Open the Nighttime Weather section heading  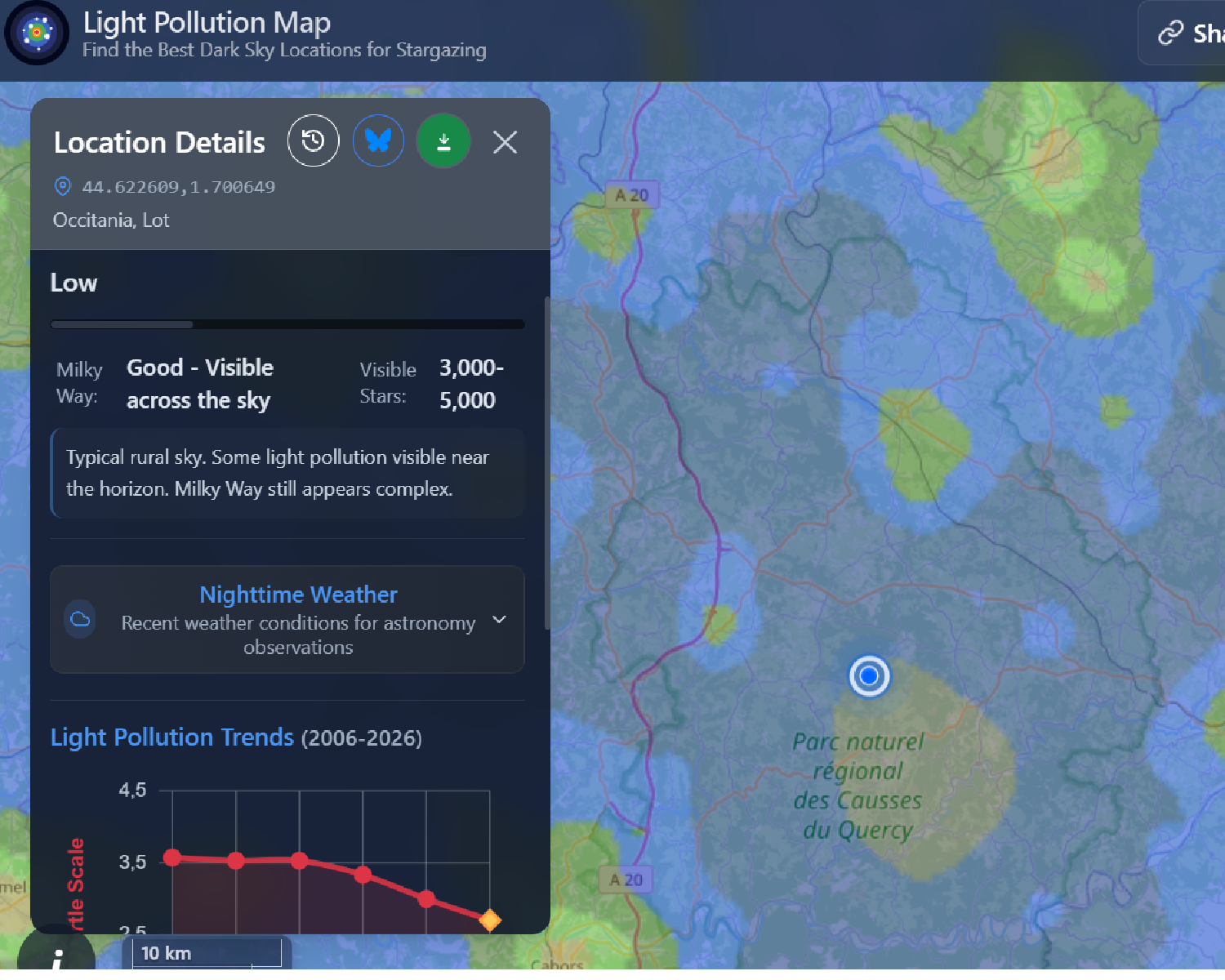[x=298, y=595]
